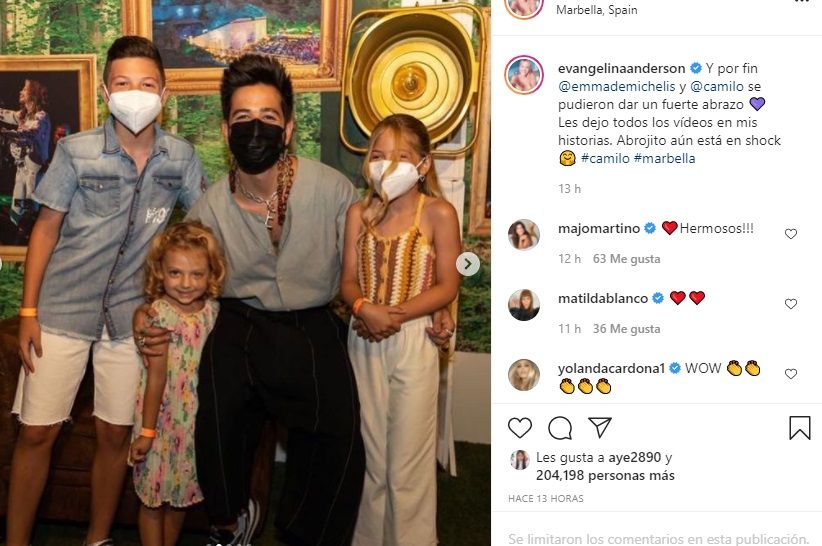The width and height of the screenshot is (822, 546).
Task: View the 204,198 personas más likes list
Action: [605, 475]
